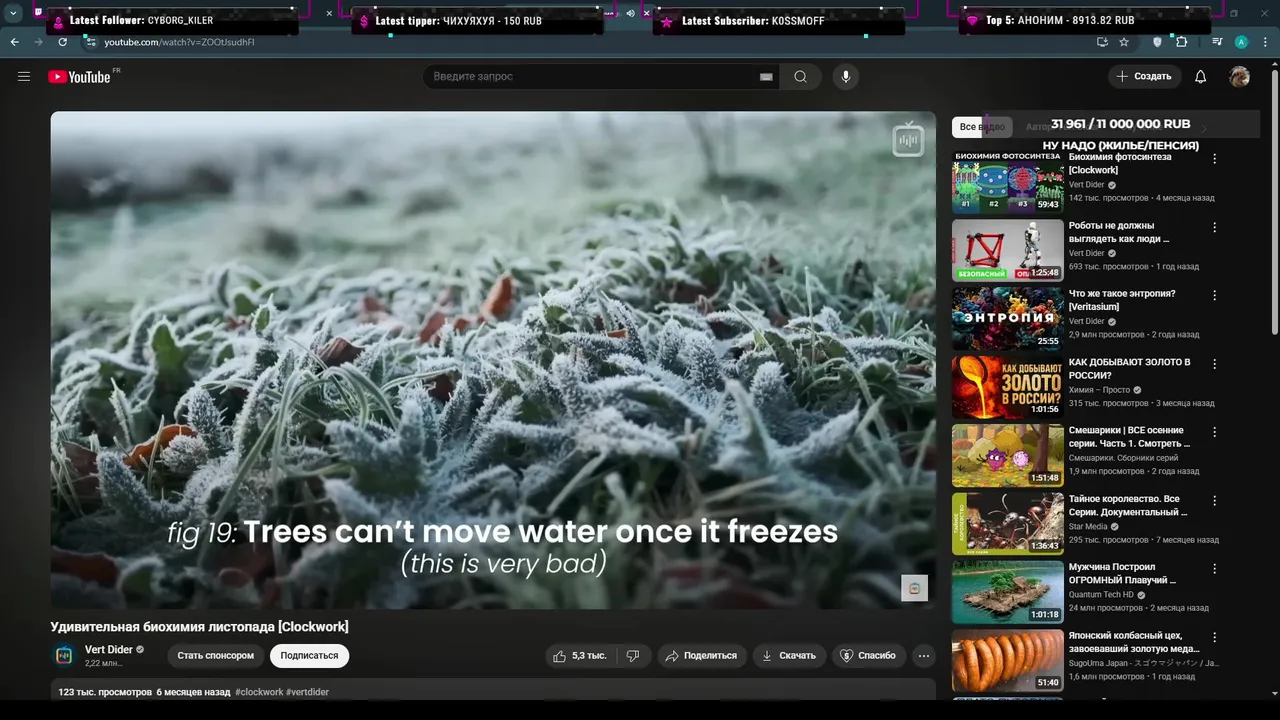Click the channel watermark in the video corner
This screenshot has height=720, width=1280.
(914, 588)
